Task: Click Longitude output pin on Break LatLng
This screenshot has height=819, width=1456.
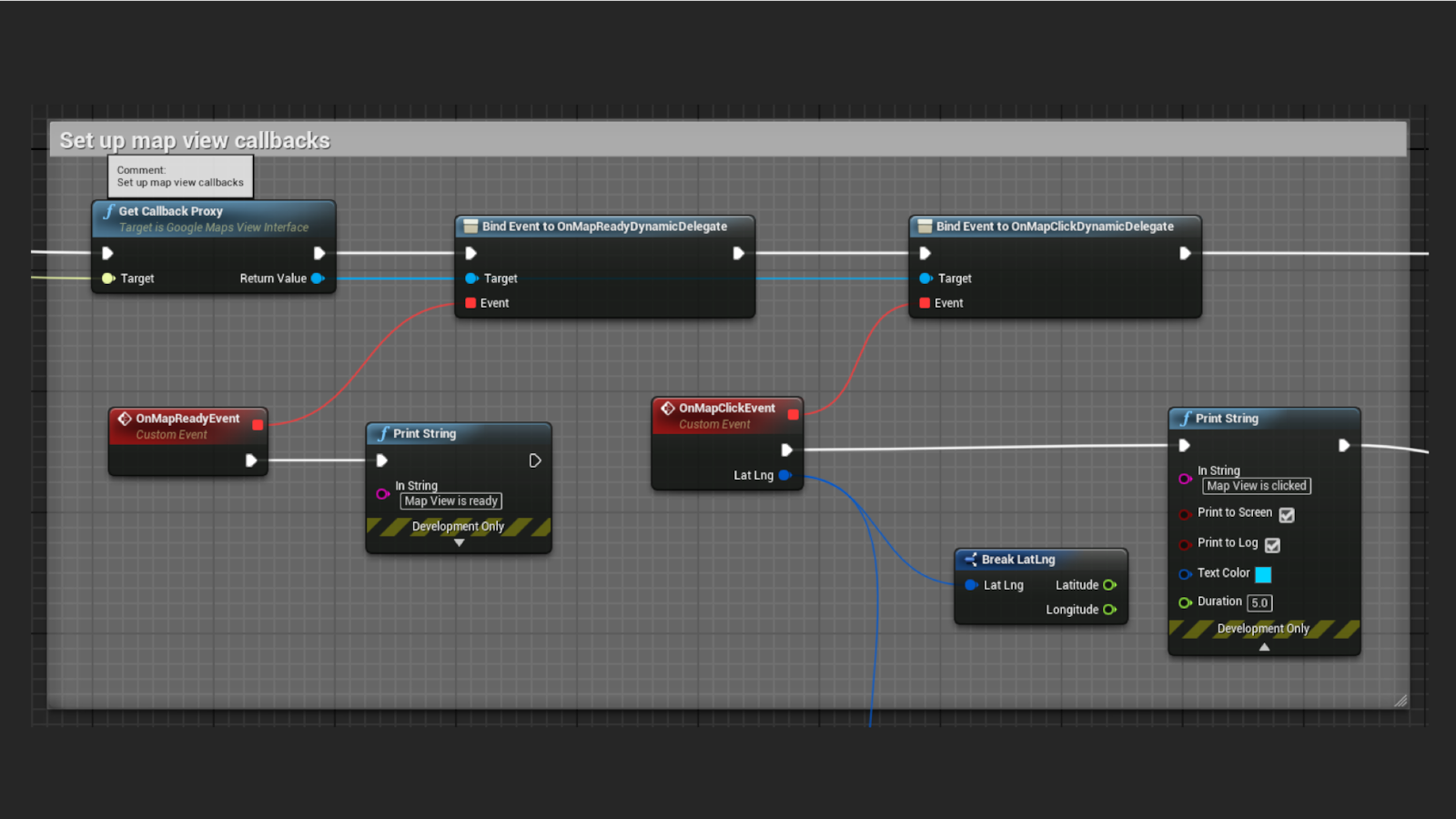Action: [x=1109, y=610]
